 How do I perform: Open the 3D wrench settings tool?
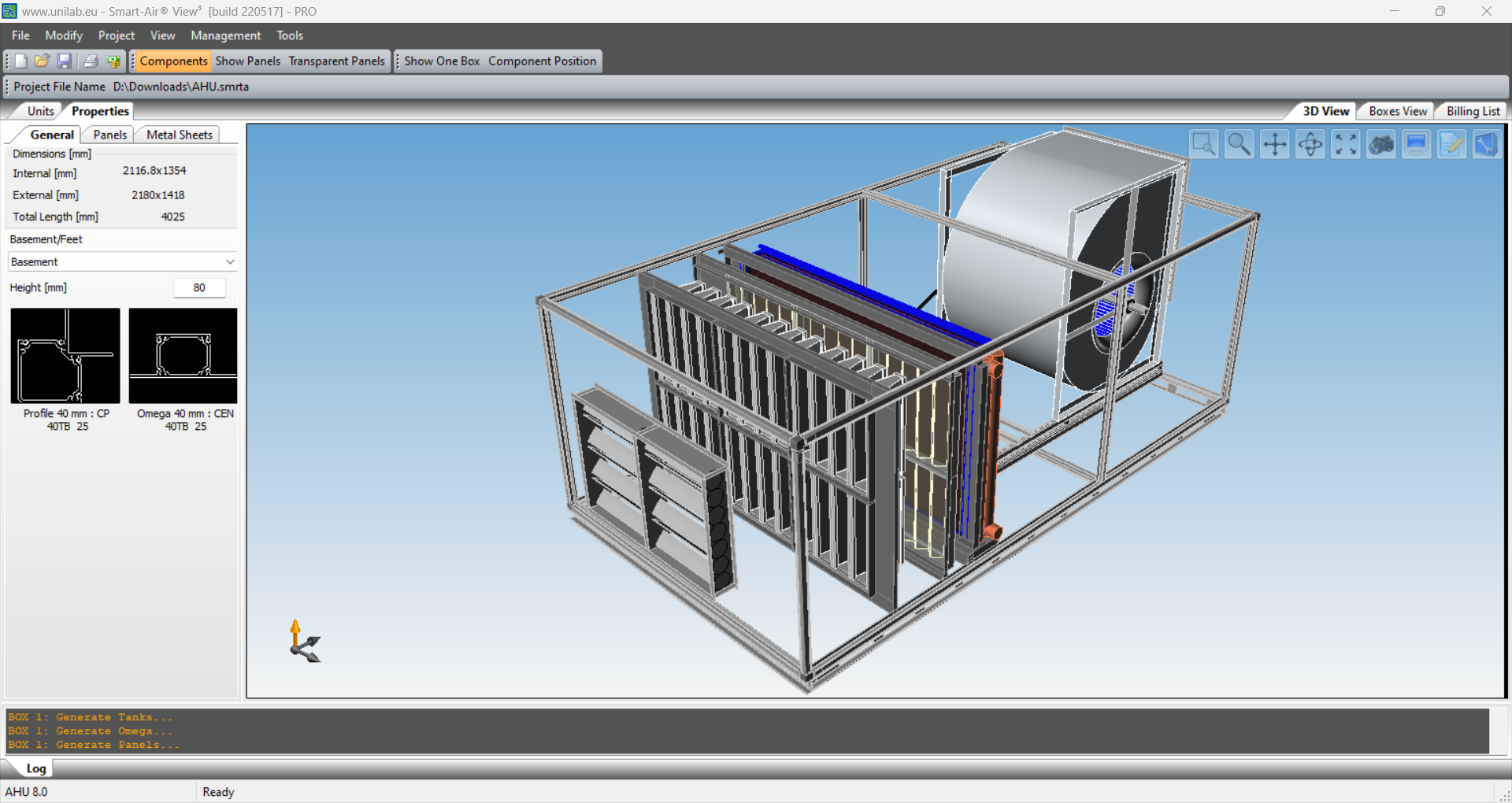(1487, 143)
